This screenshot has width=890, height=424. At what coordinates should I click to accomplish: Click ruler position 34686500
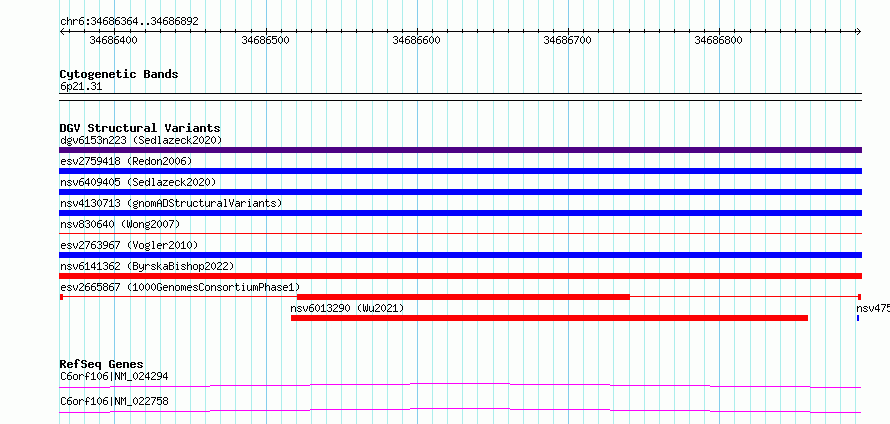pos(265,40)
